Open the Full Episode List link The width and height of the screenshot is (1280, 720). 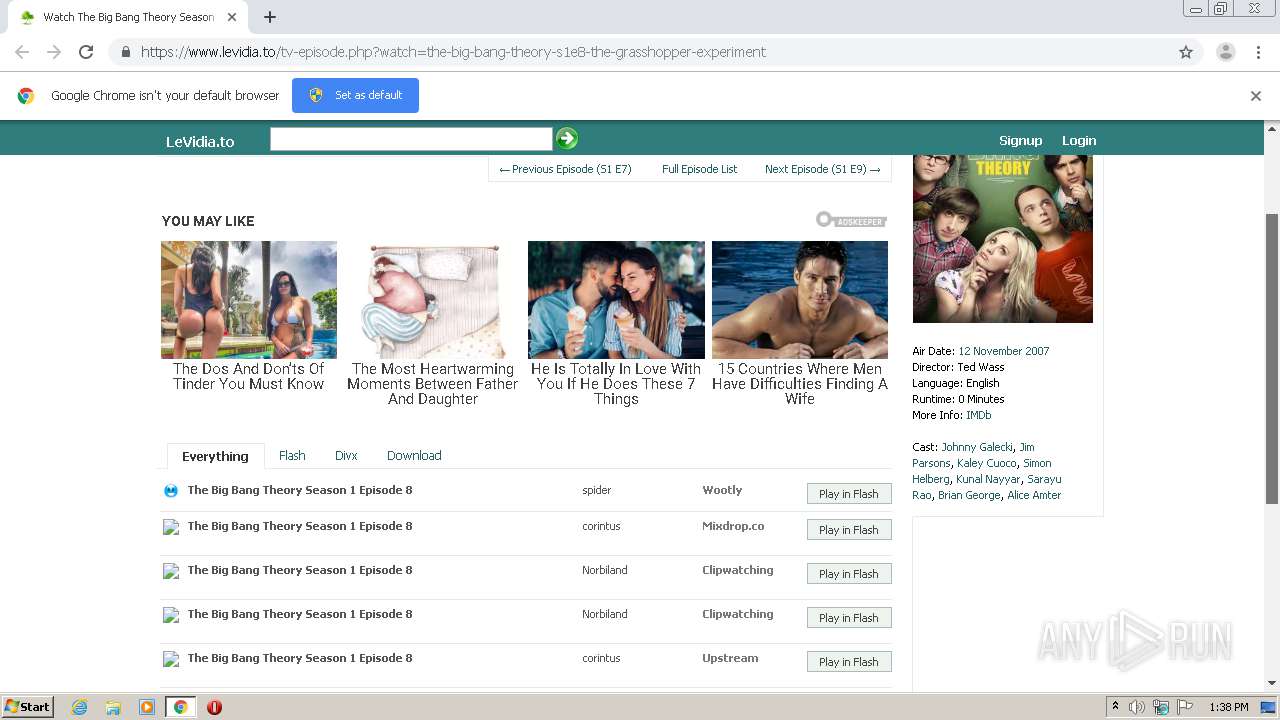click(699, 169)
